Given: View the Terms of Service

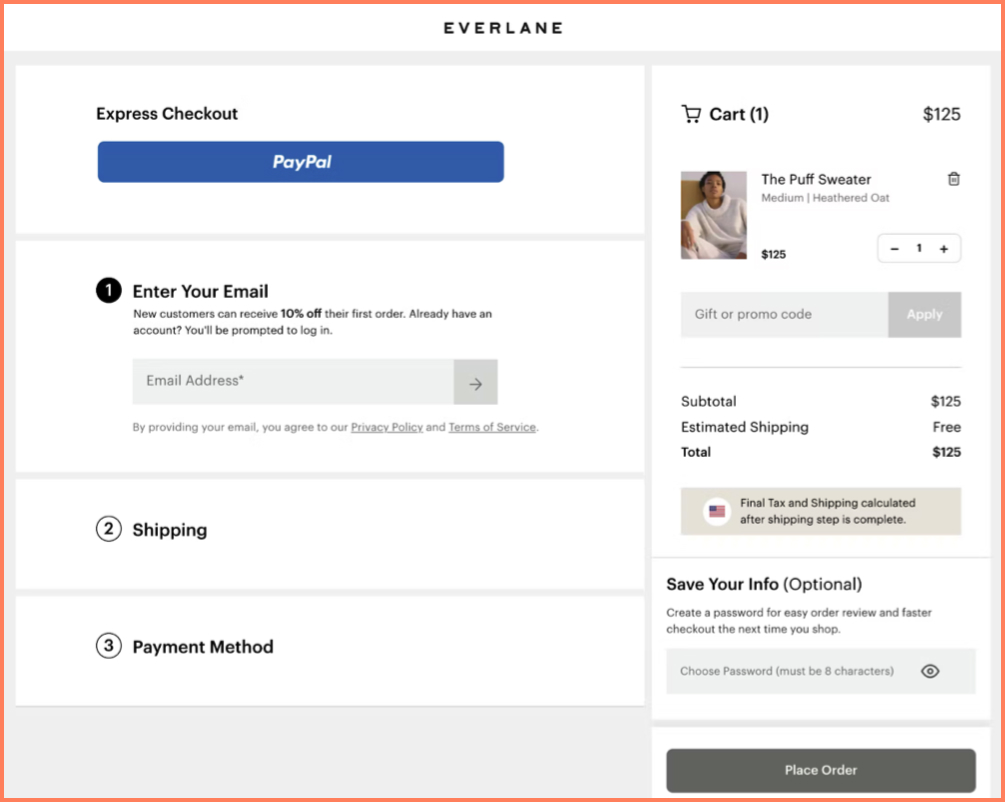Looking at the screenshot, I should [492, 427].
